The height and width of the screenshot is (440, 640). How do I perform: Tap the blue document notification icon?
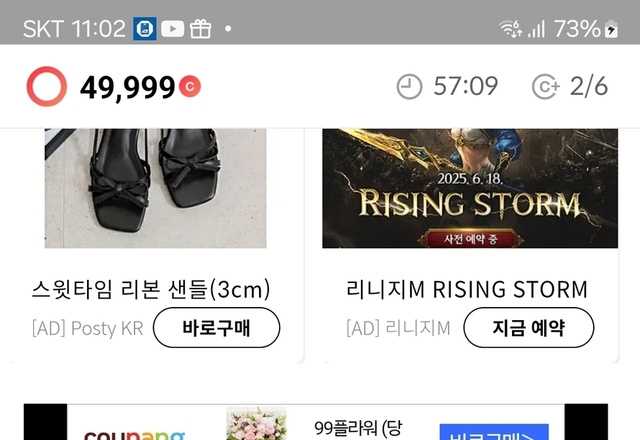(x=144, y=29)
